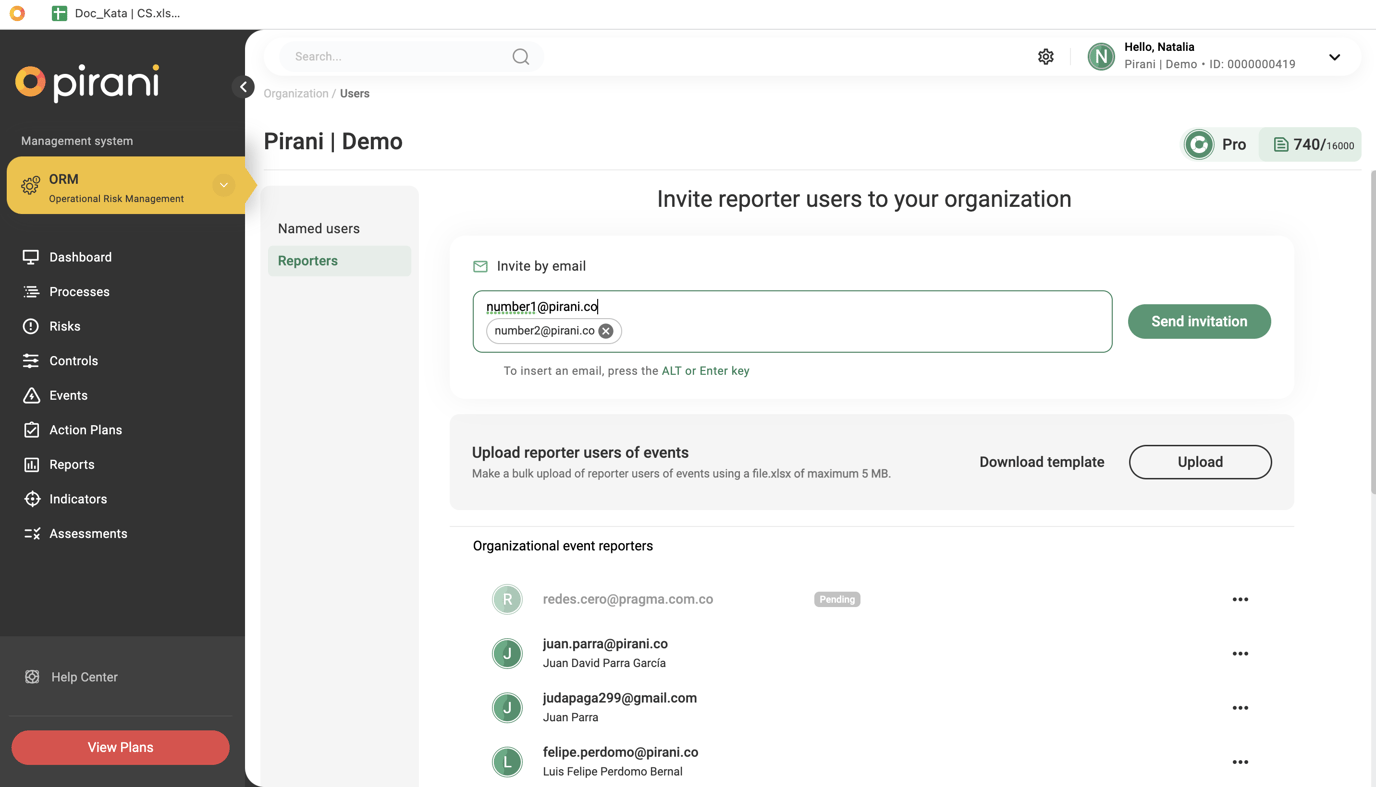Click the Send invitation button
Screen dimensions: 1376x787
[1199, 321]
